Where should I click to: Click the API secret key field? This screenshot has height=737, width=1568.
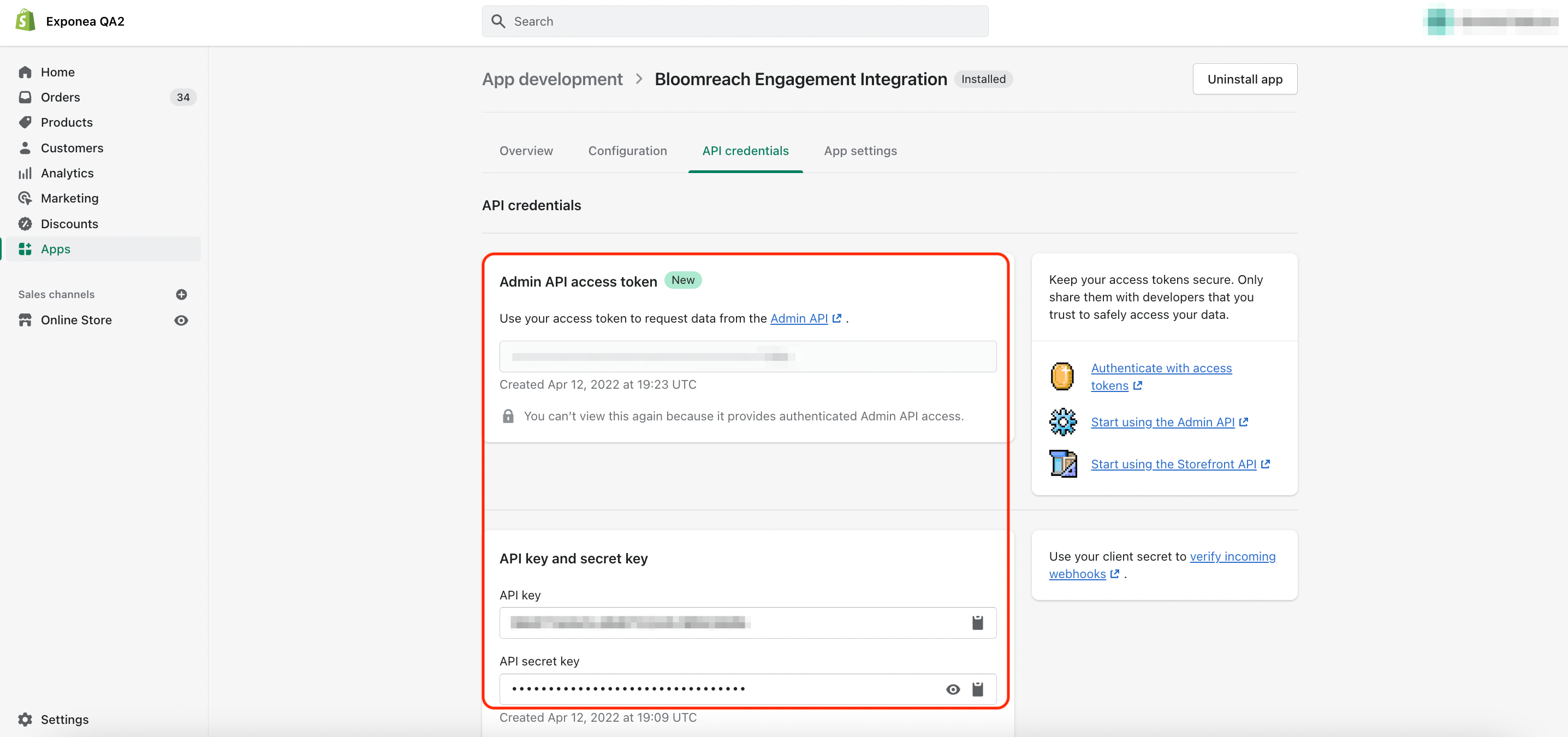(747, 689)
